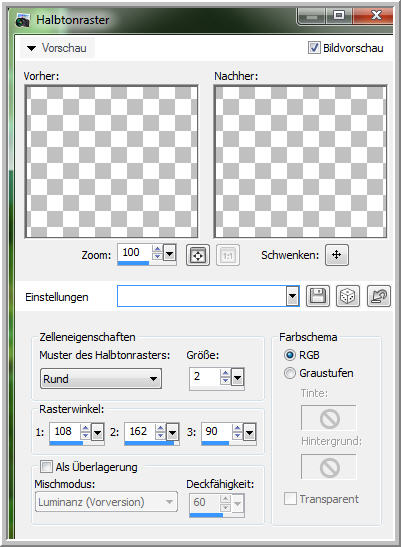
Task: Open the Größe slider popup arrow
Action: pyautogui.click(x=238, y=377)
